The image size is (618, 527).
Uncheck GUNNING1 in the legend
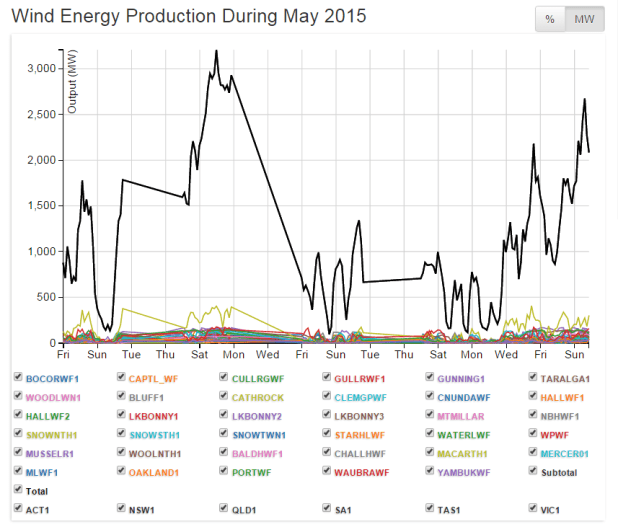tap(429, 378)
